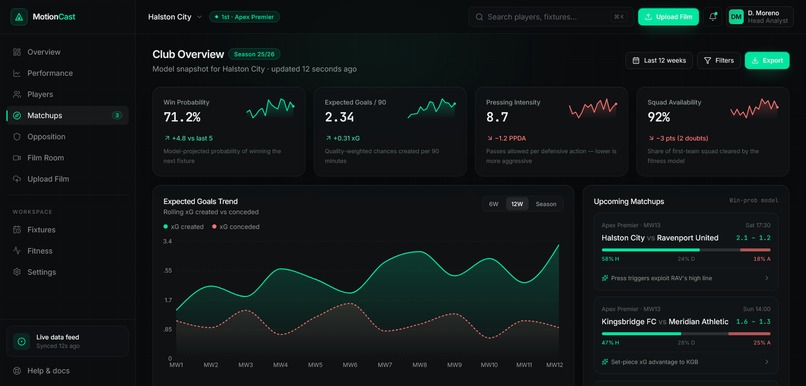The height and width of the screenshot is (386, 806).
Task: Open Fitness in Workspace
Action: click(67, 251)
